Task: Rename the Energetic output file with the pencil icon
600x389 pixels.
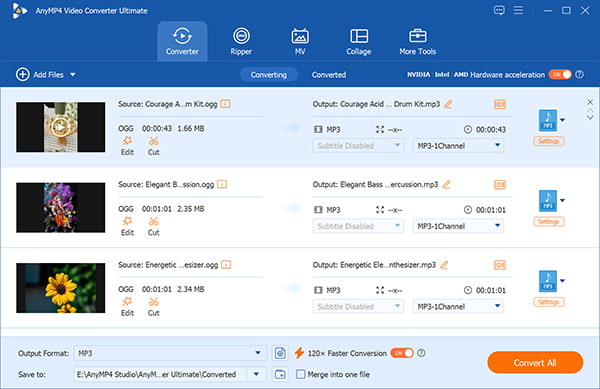Action: click(444, 265)
